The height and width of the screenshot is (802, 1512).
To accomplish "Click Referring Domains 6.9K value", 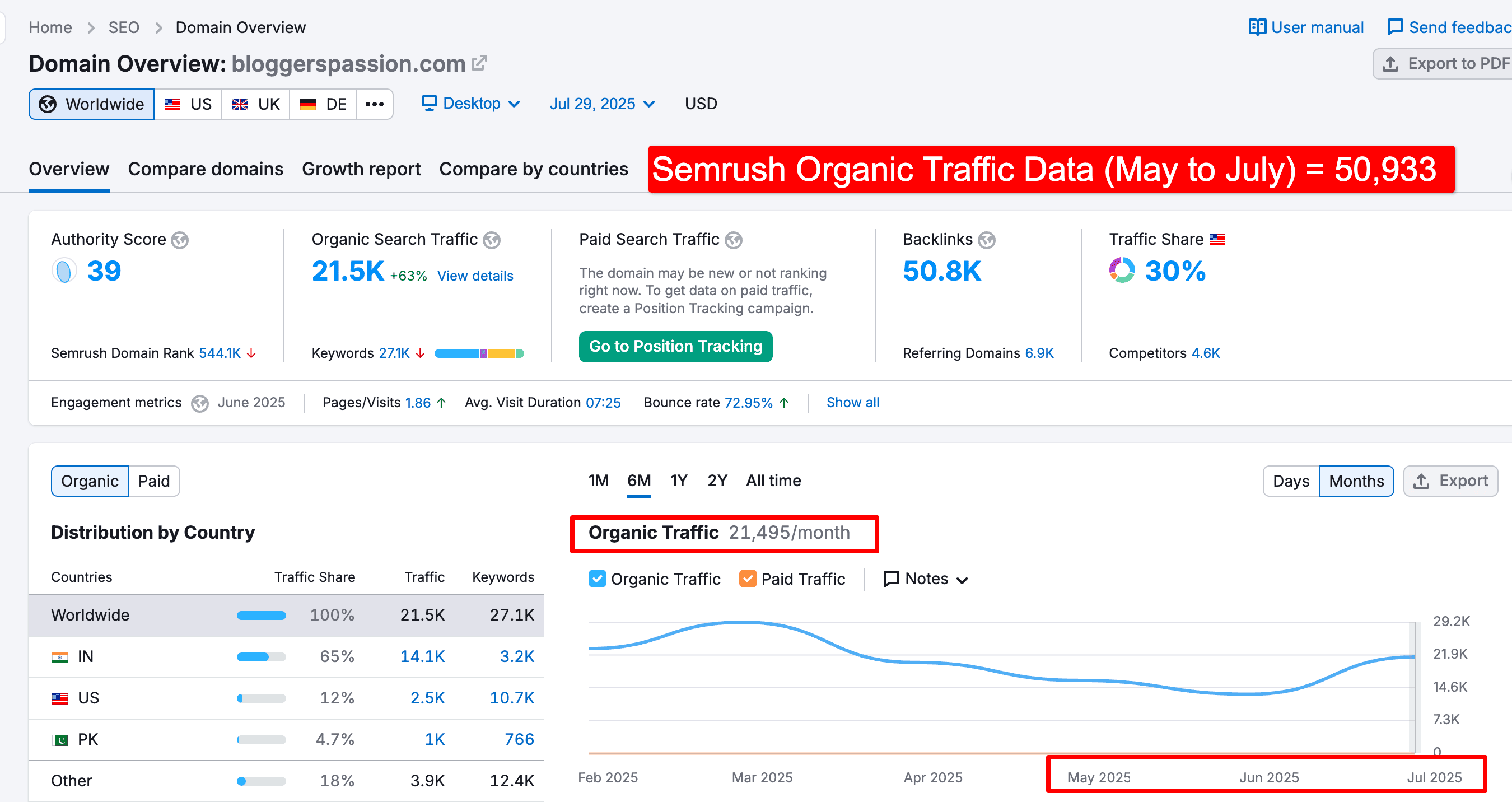I will (1039, 353).
